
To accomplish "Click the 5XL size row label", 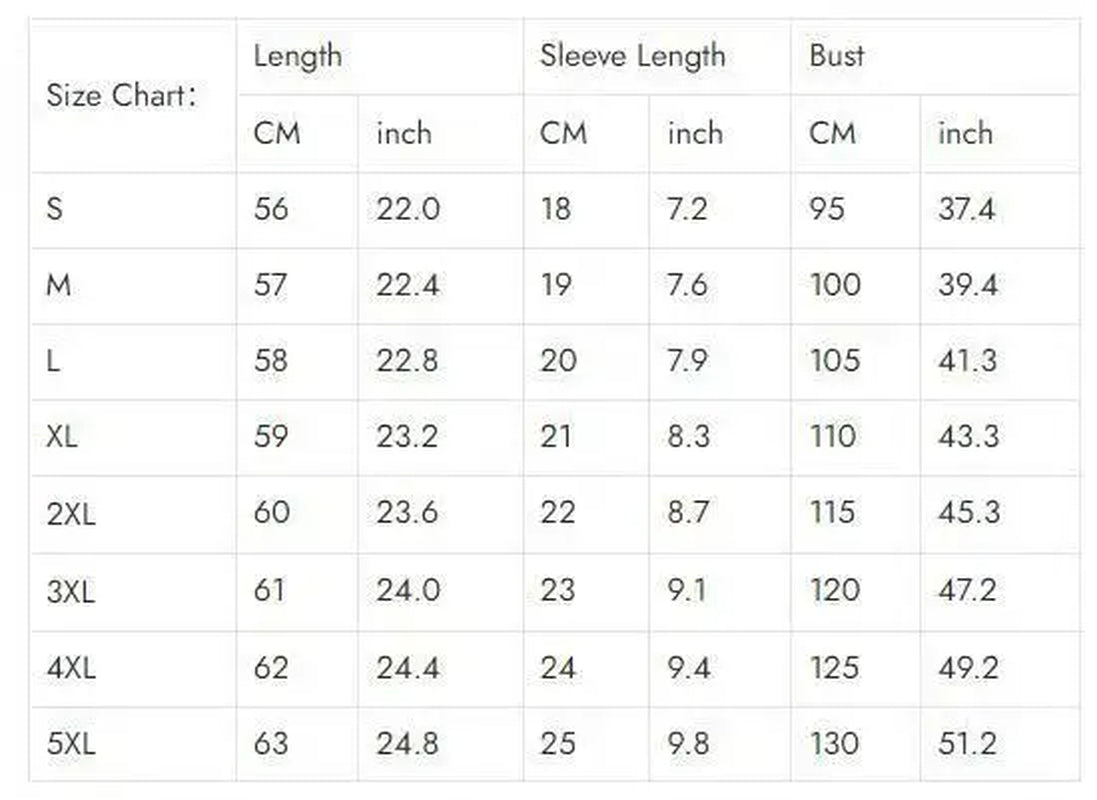I will (71, 744).
